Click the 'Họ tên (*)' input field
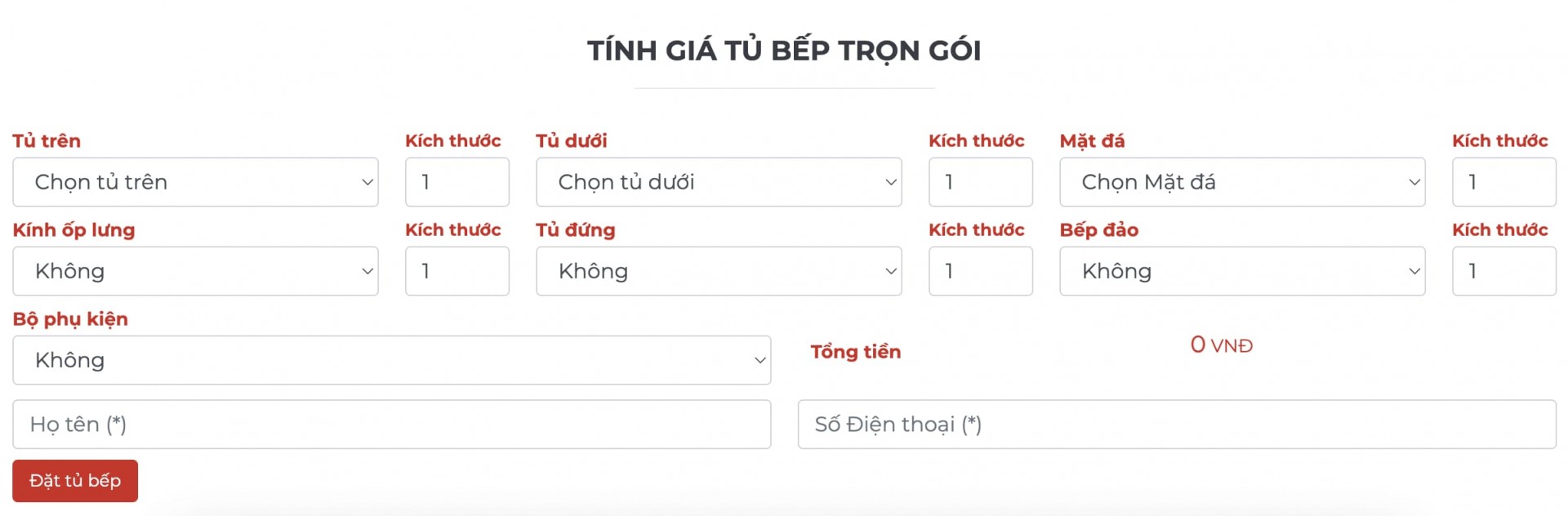The height and width of the screenshot is (516, 1568). 391,425
